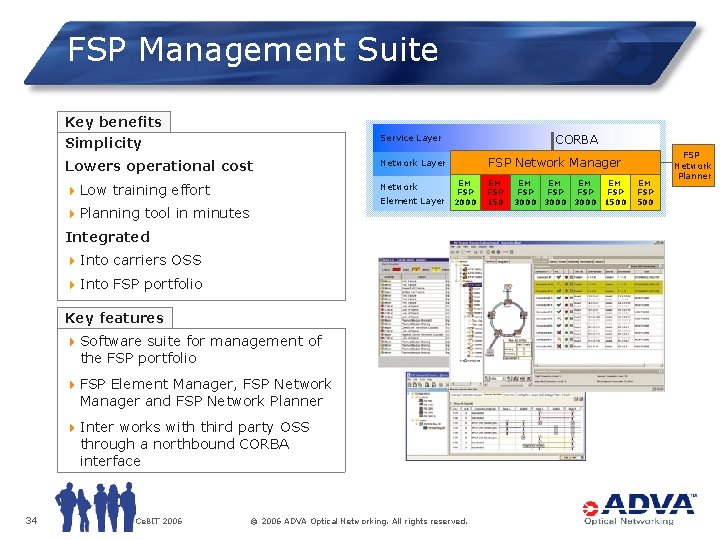Click the orange FSP Network Manager block
Image resolution: width=720 pixels, height=540 pixels.
pyautogui.click(x=555, y=163)
